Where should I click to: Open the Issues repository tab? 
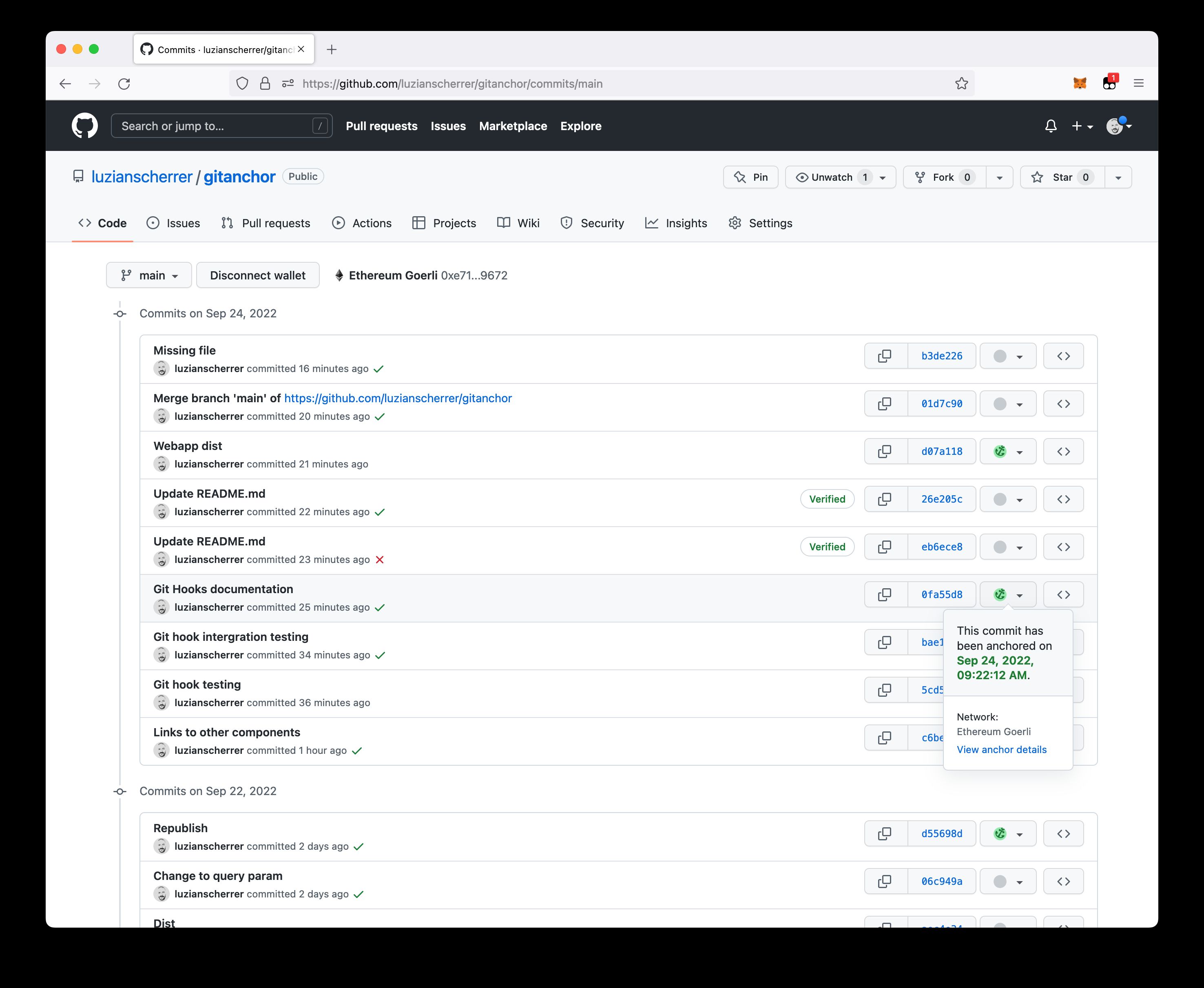173,223
